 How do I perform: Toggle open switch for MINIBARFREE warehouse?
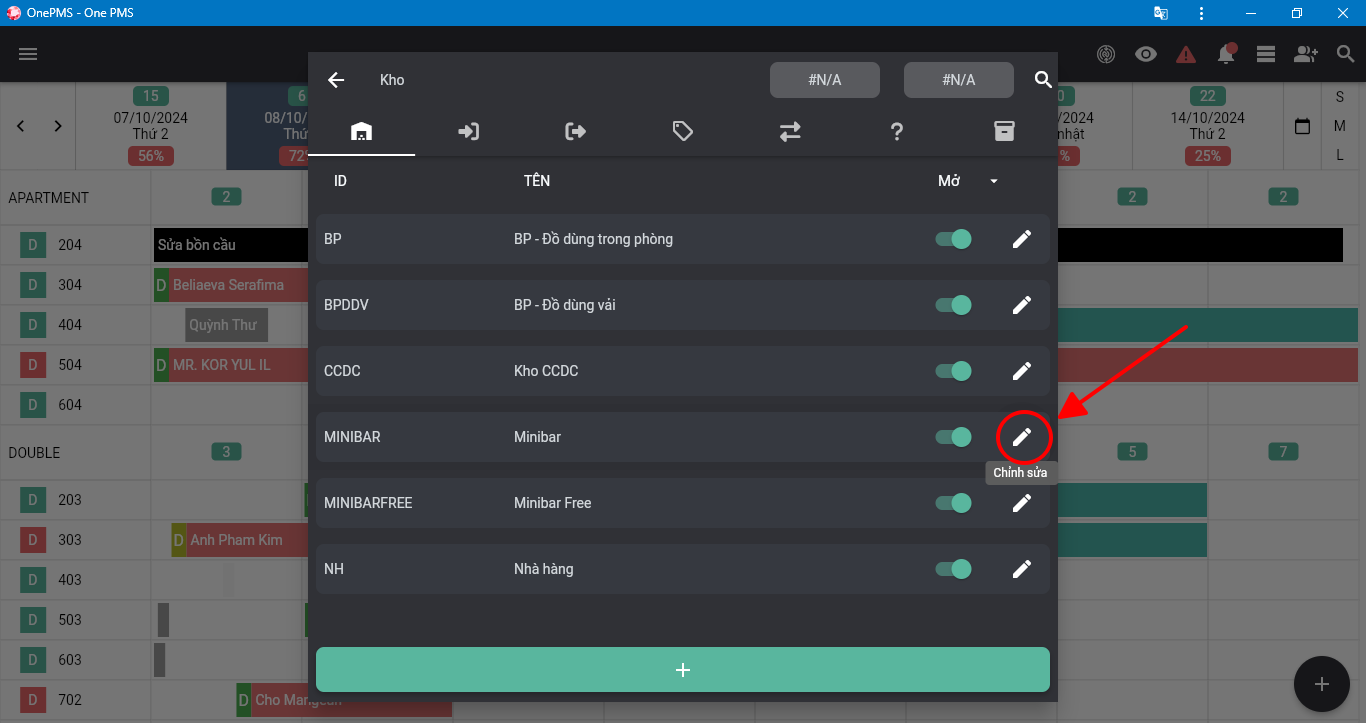pos(953,503)
